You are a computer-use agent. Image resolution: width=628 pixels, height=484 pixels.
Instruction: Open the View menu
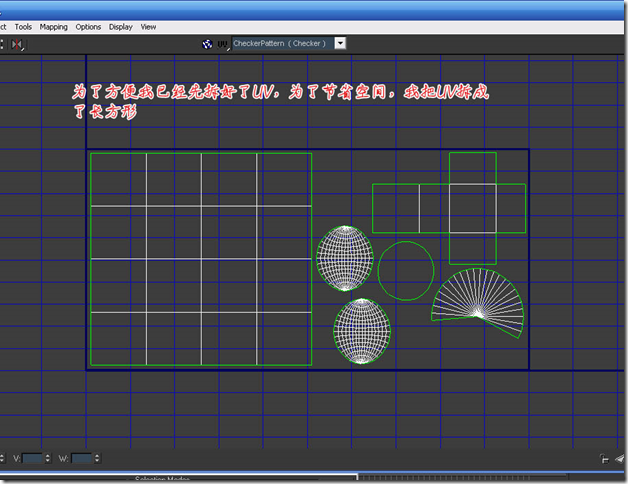148,27
